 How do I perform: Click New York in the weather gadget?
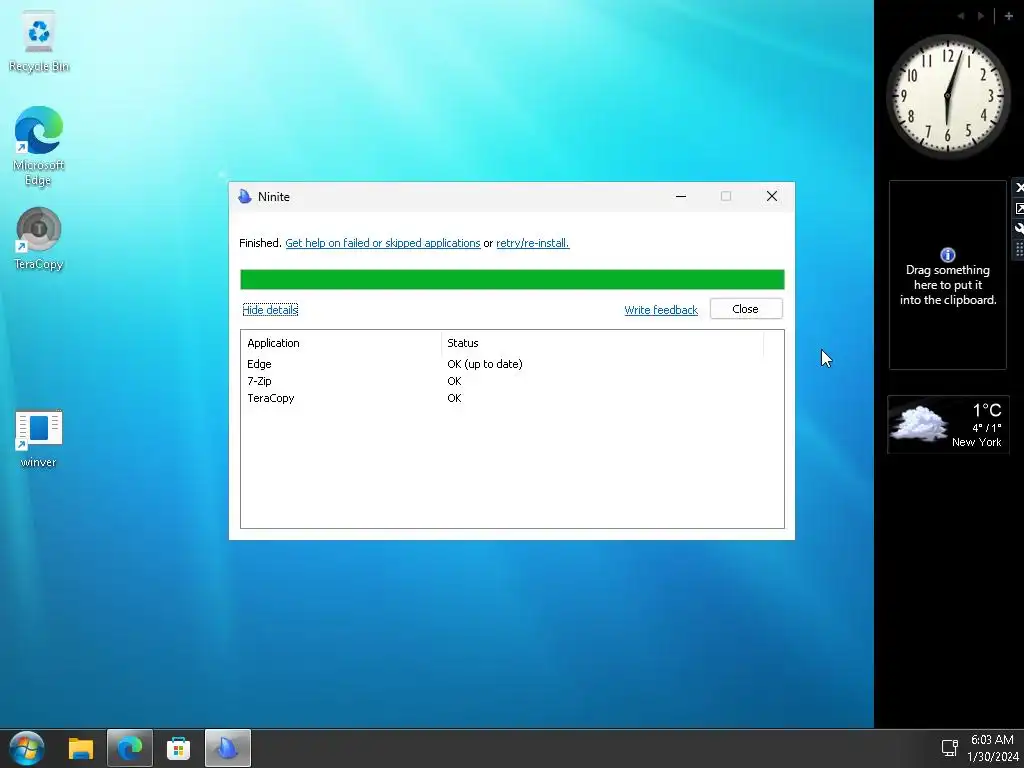coord(976,442)
